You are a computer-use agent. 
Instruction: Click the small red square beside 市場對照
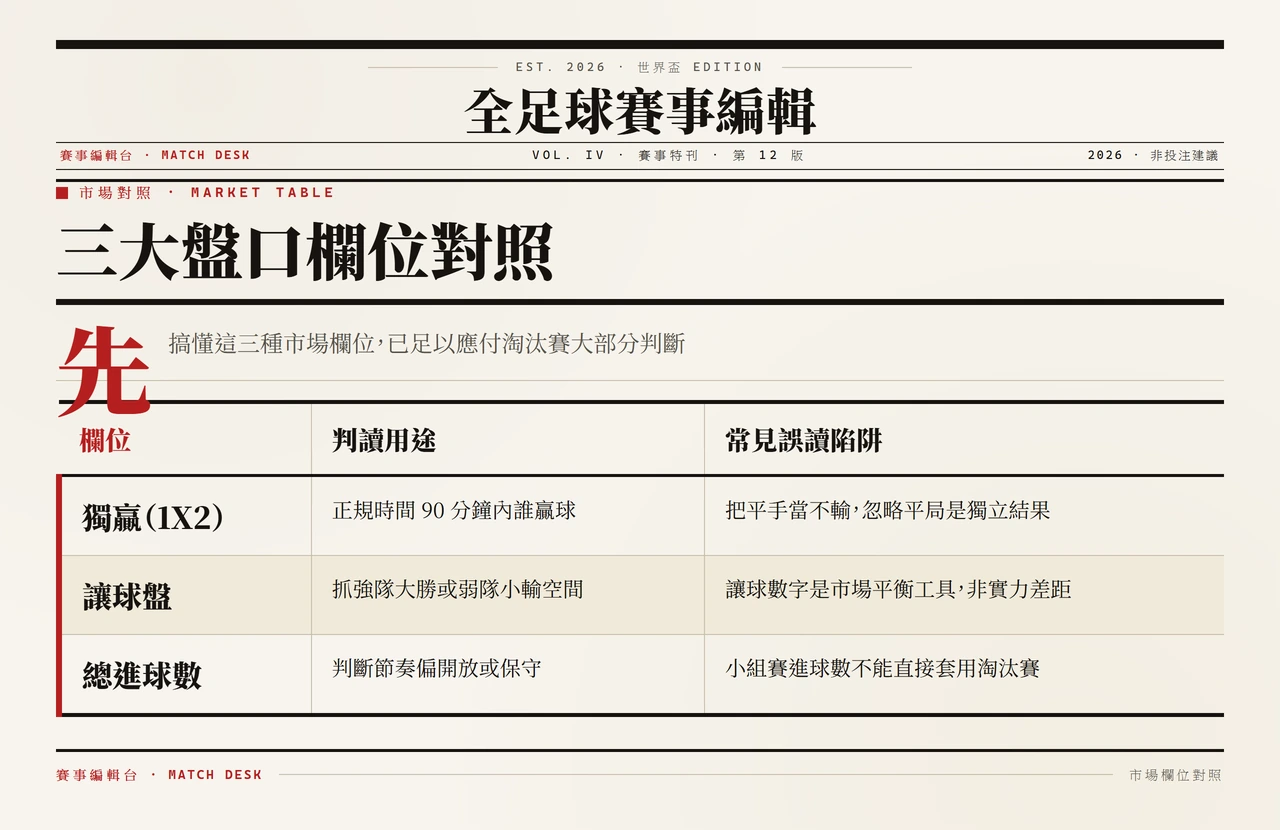[x=62, y=192]
